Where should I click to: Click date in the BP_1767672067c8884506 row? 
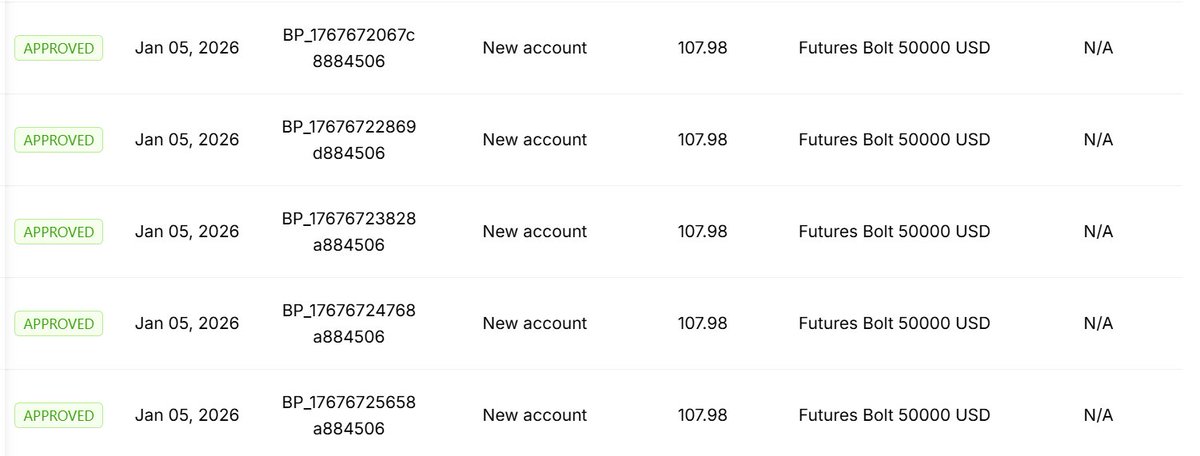coord(187,48)
